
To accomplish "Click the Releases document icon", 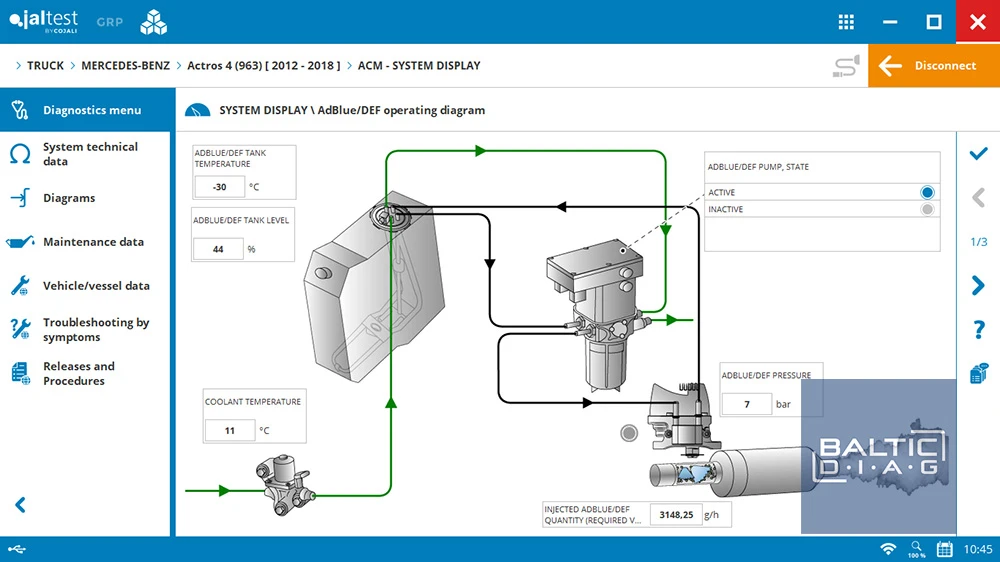I will click(20, 374).
